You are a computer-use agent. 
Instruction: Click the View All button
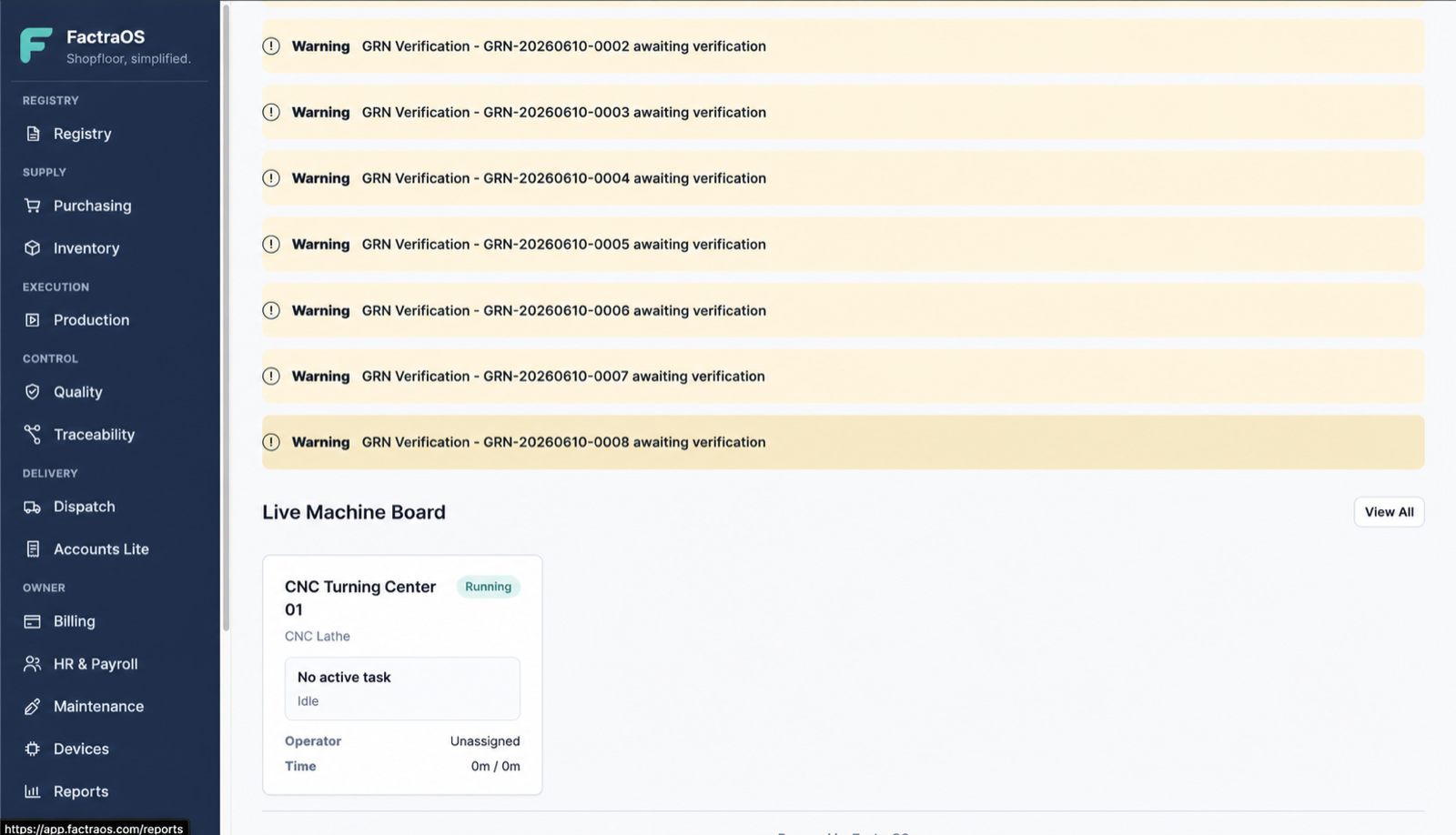(1389, 512)
